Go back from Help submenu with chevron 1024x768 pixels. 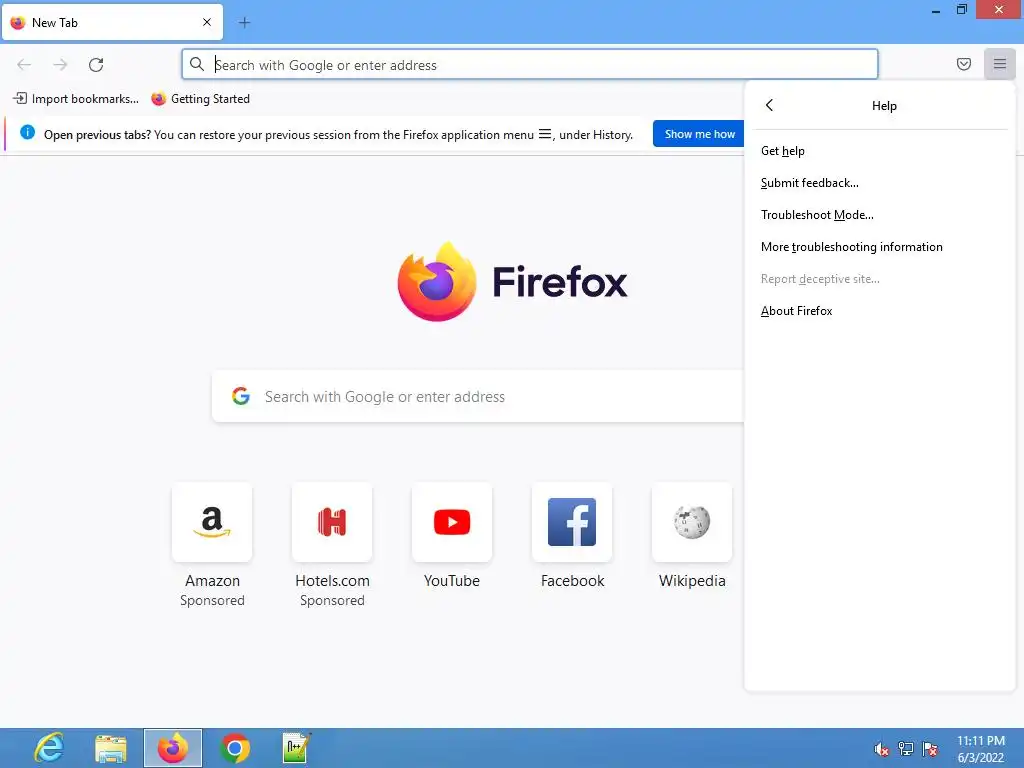(769, 105)
